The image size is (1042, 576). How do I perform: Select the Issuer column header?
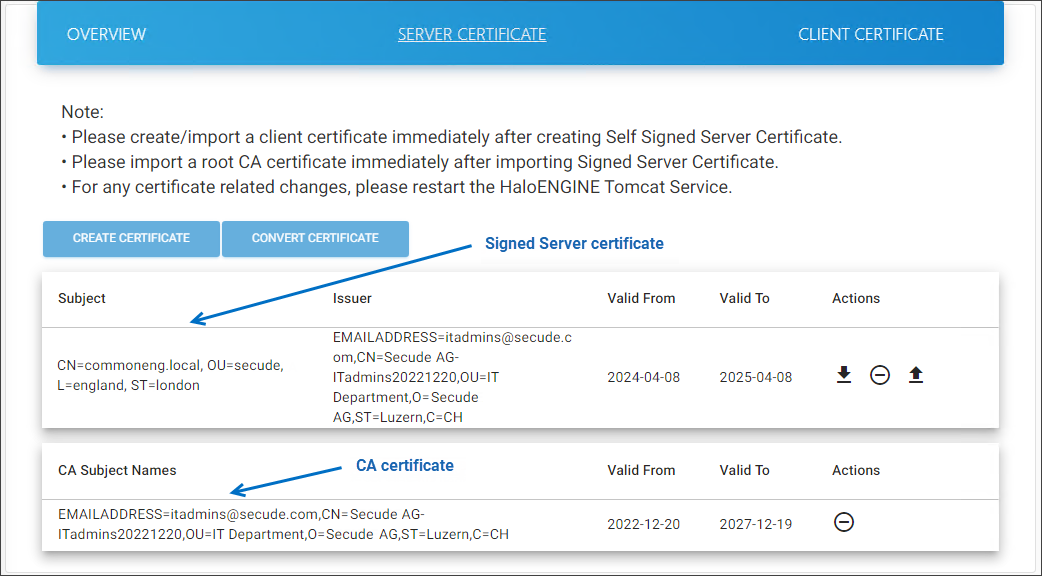tap(352, 298)
